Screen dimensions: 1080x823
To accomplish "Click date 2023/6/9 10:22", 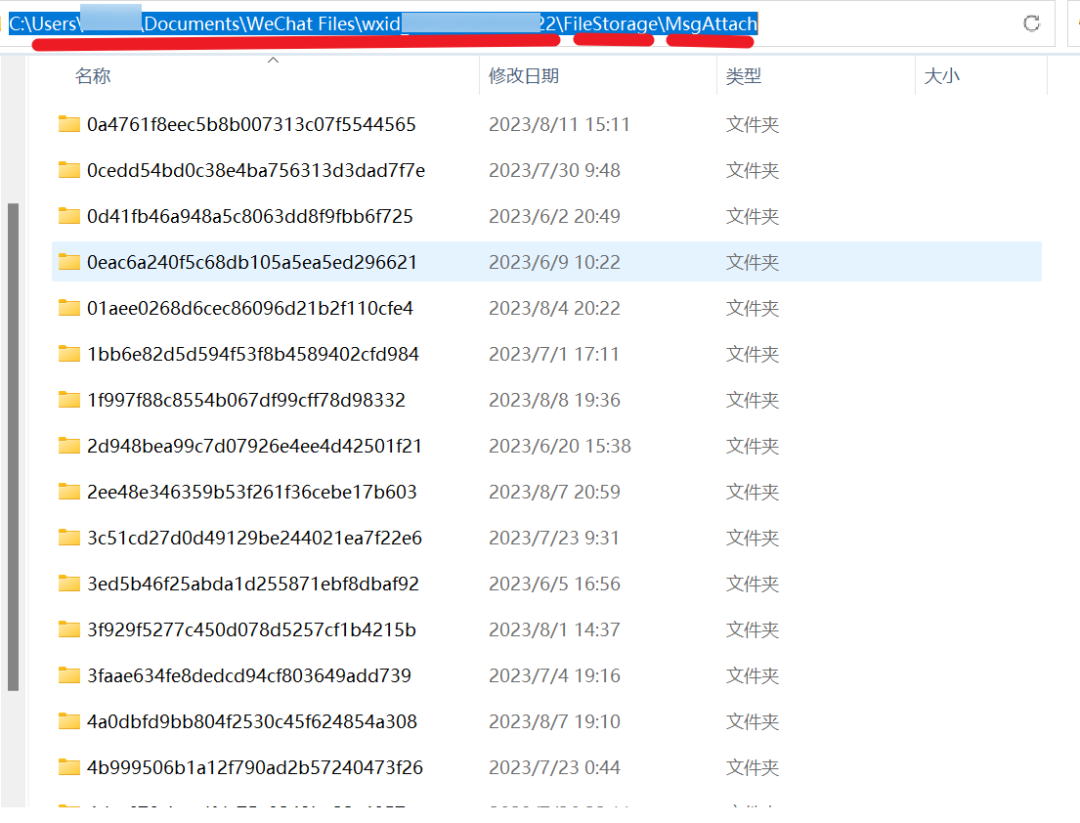I will pyautogui.click(x=554, y=262).
